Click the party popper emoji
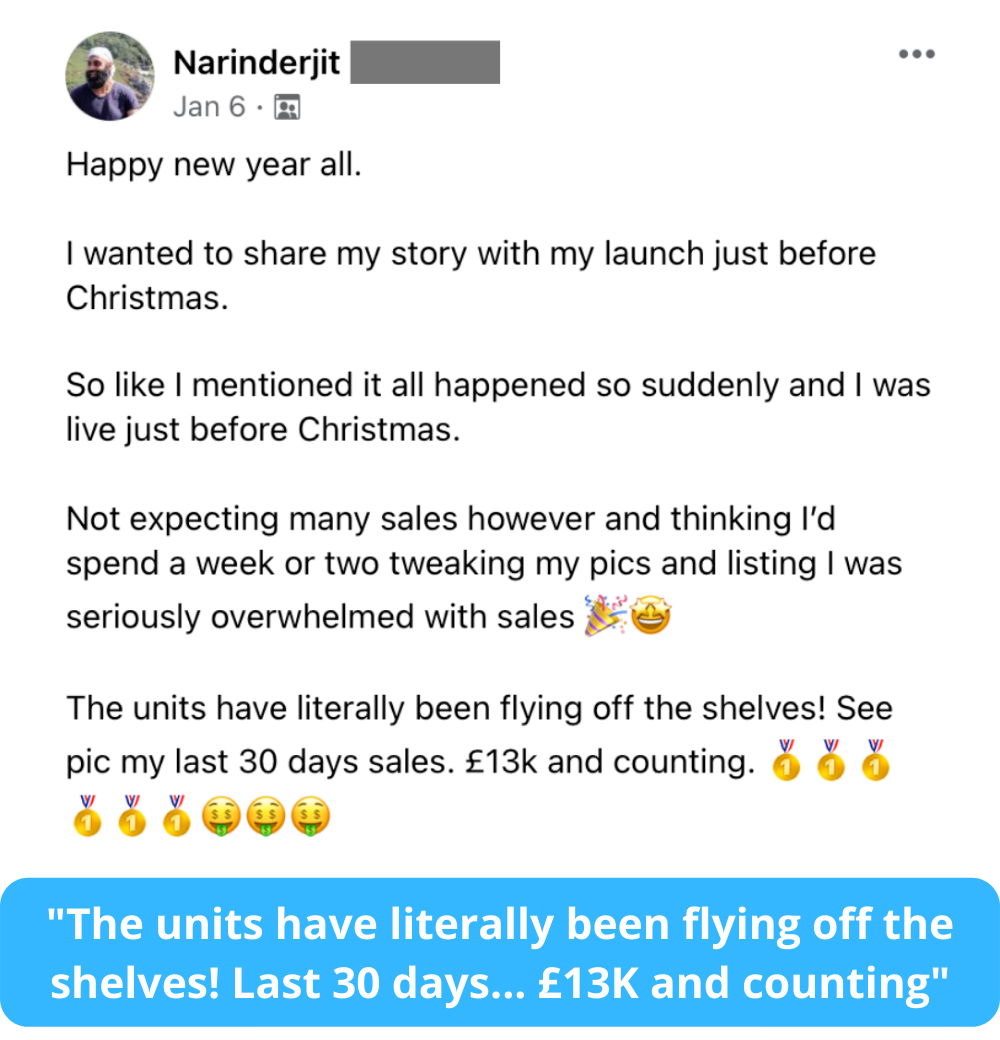Image resolution: width=1000 pixels, height=1040 pixels. [x=603, y=617]
